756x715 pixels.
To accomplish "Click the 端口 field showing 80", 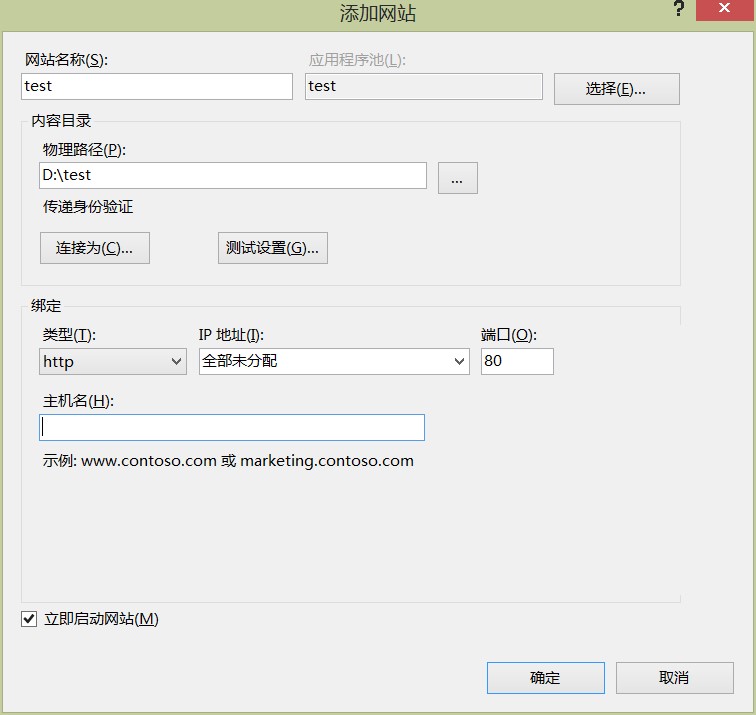I will [517, 362].
